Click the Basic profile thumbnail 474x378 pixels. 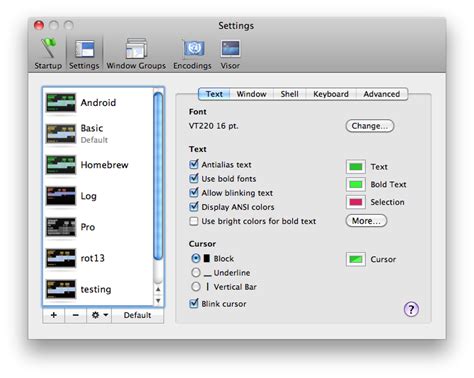pyautogui.click(x=61, y=134)
